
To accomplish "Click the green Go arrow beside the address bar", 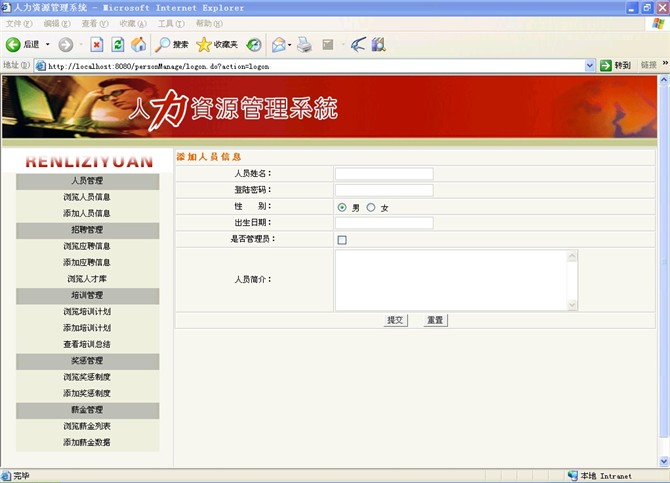I will (x=606, y=65).
